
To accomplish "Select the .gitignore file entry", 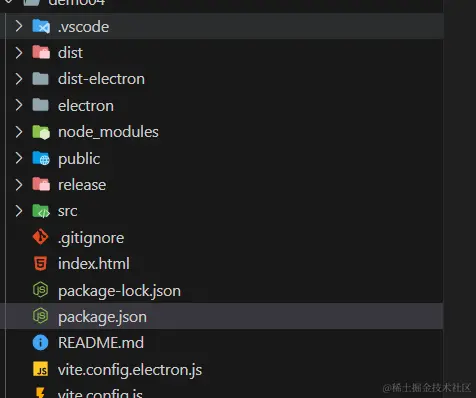I will pos(222,237).
